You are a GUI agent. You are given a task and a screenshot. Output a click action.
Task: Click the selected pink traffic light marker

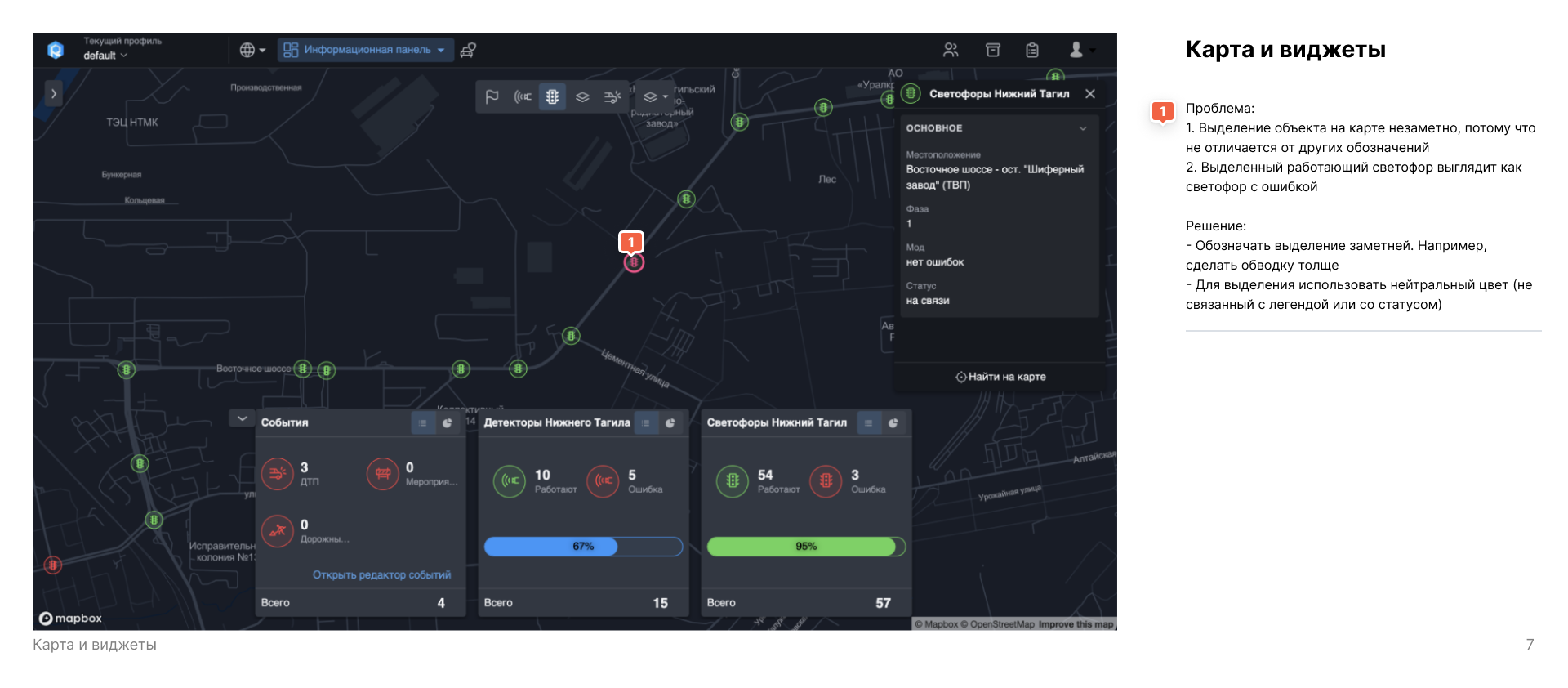click(634, 262)
